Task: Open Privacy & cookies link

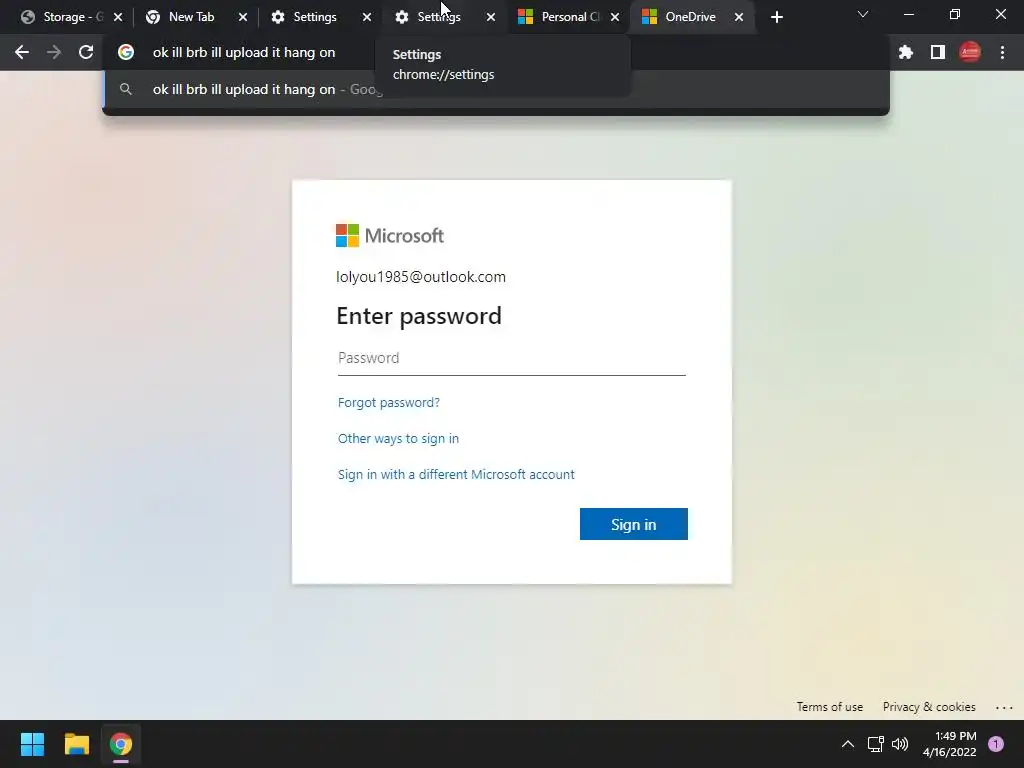Action: (929, 707)
